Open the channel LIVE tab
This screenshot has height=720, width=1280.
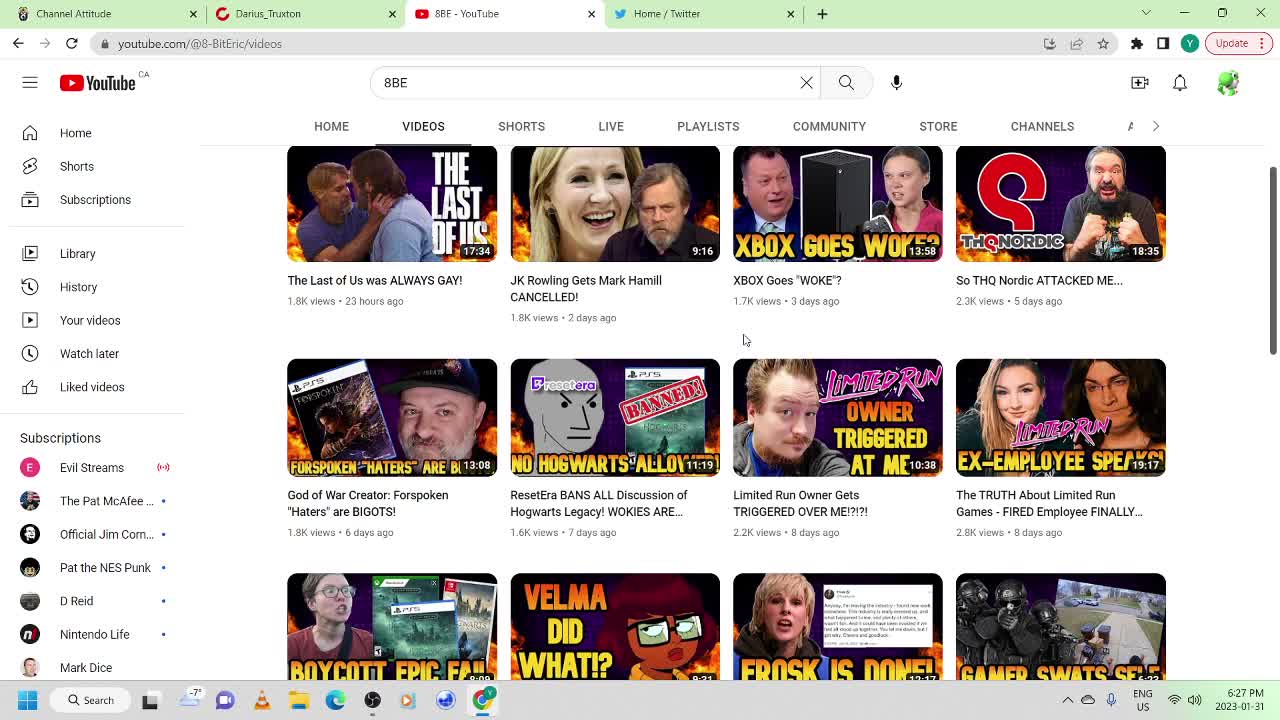611,126
